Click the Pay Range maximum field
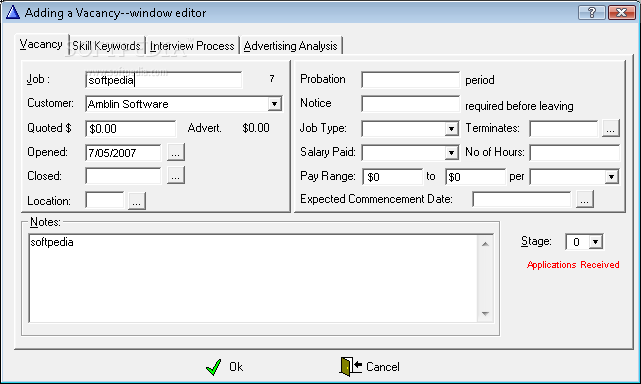641x384 pixels. 475,177
